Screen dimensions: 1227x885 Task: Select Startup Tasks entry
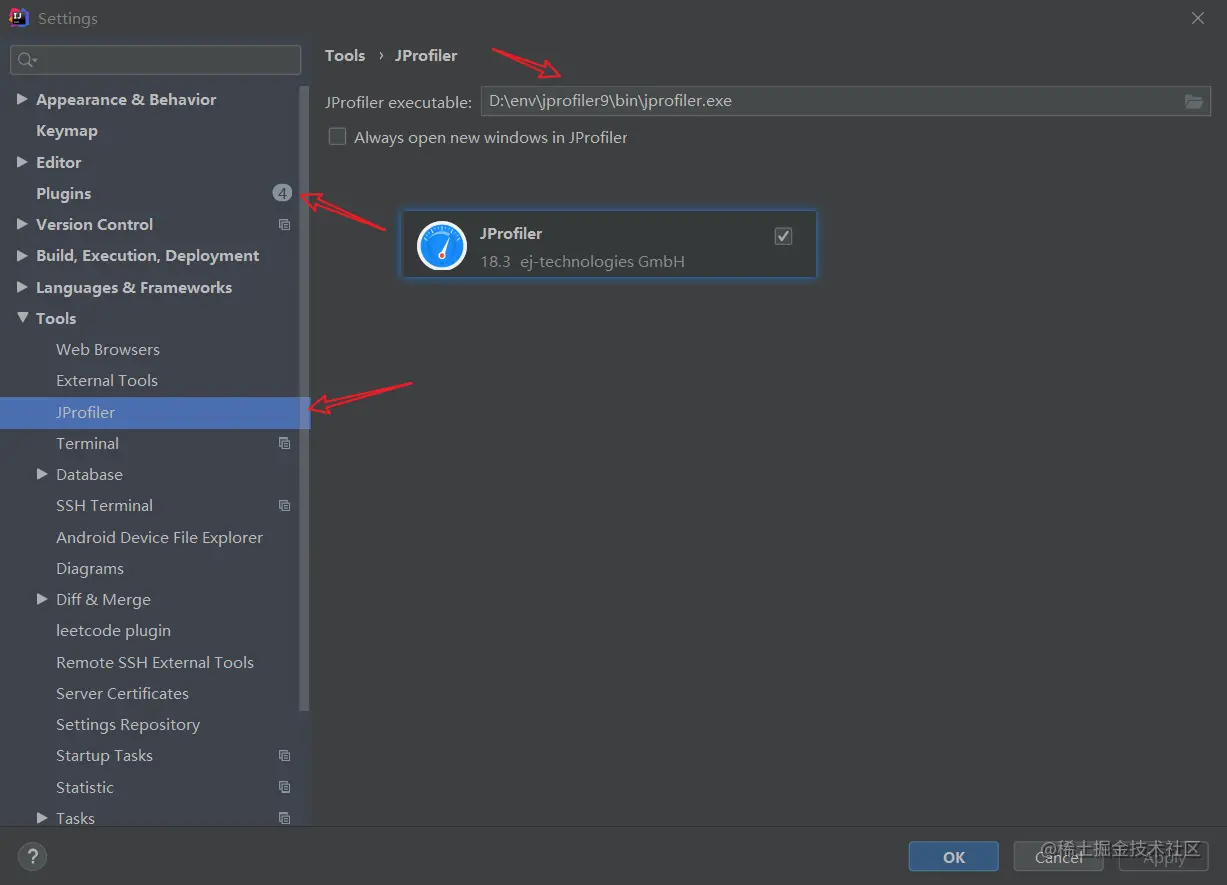pyautogui.click(x=104, y=756)
